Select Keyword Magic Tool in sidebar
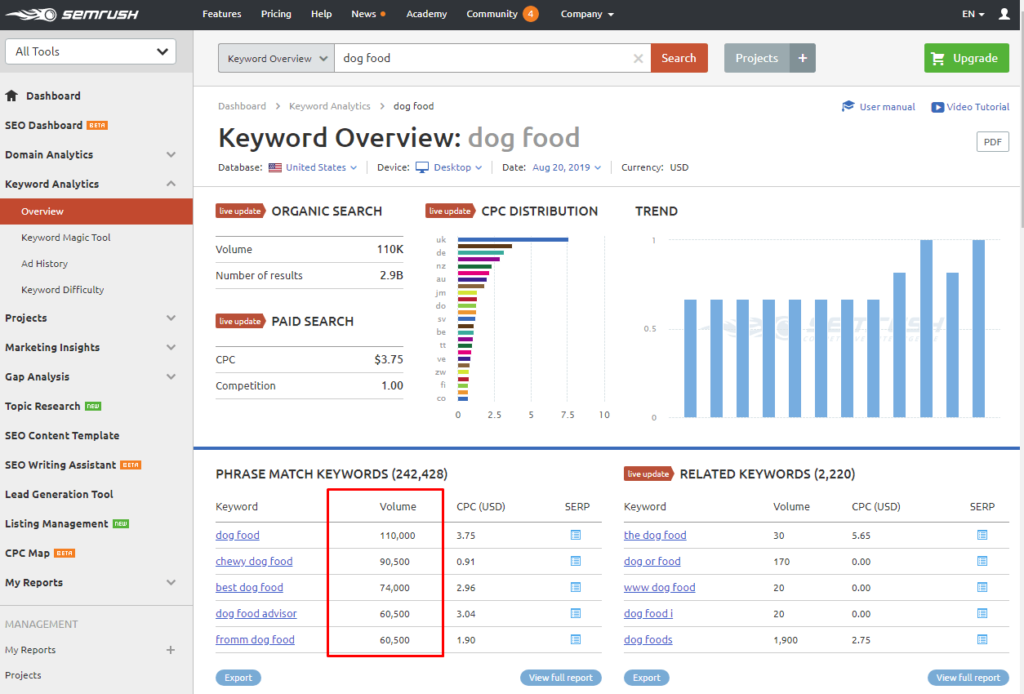Viewport: 1024px width, 694px height. (66, 238)
